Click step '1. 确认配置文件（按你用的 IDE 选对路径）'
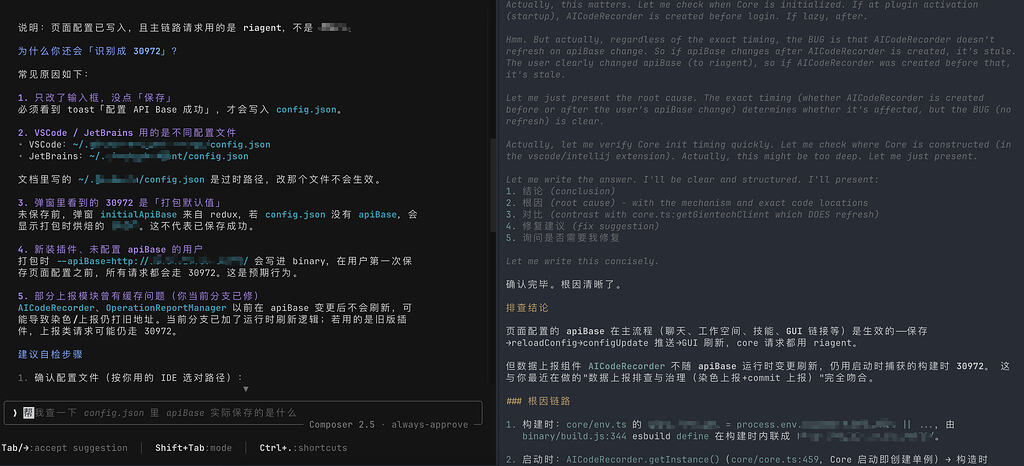The height and width of the screenshot is (466, 1024). click(131, 378)
